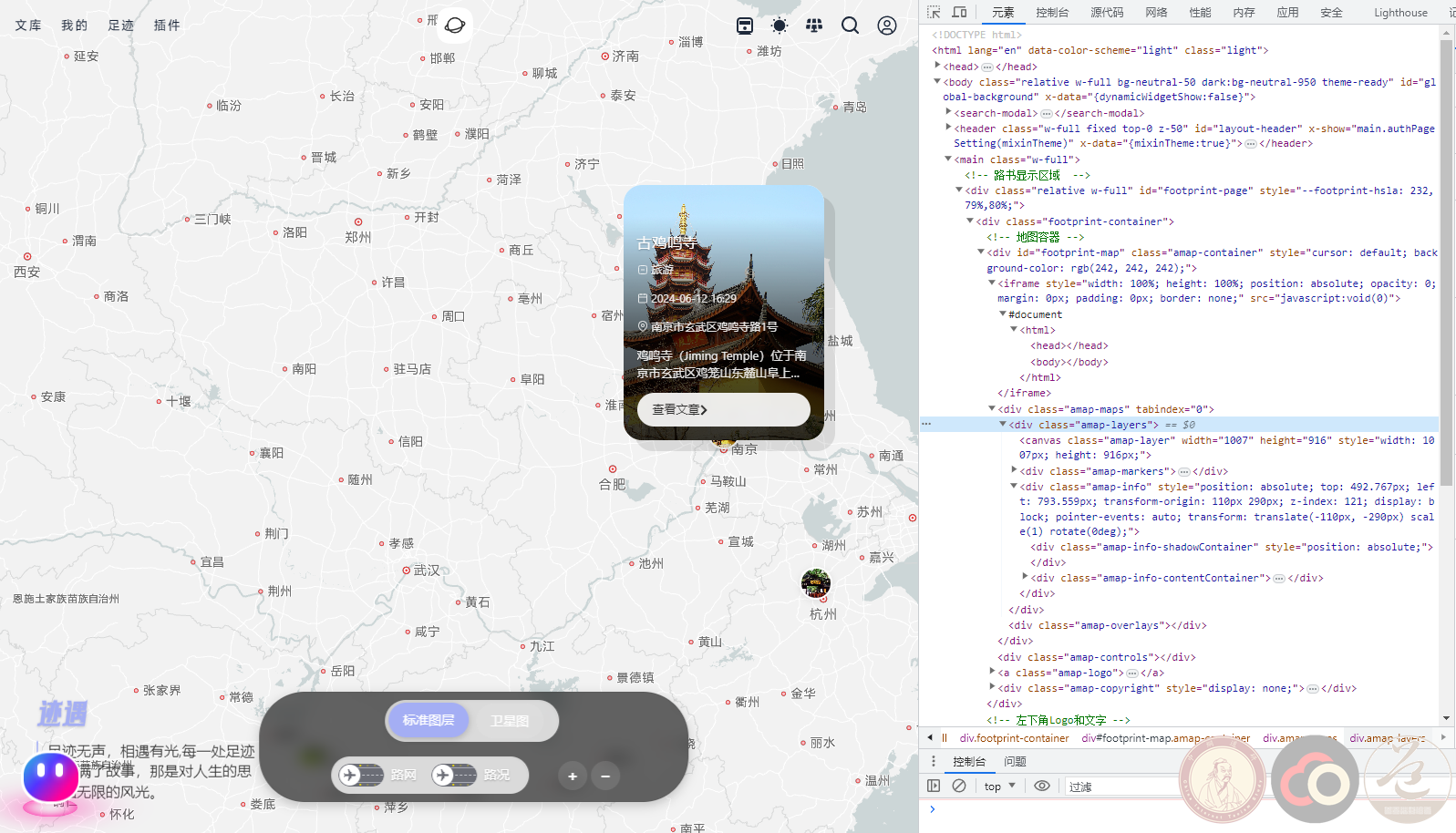Viewport: 1456px width, 833px height.
Task: Open the 足迹 menu item
Action: pos(121,26)
